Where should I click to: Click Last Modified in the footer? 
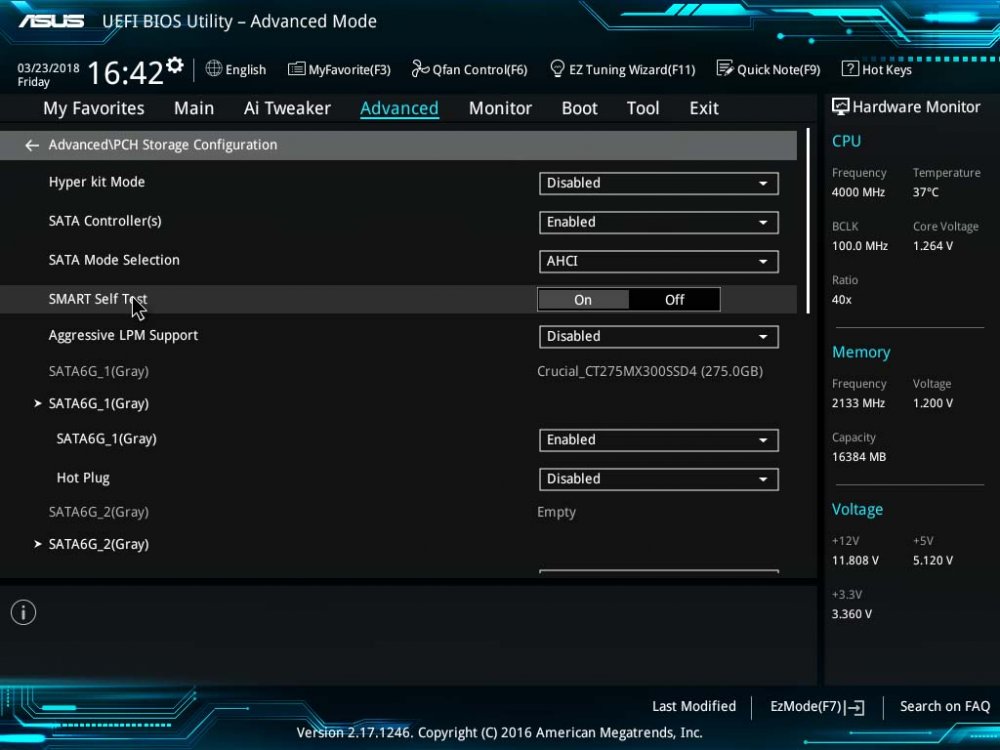[694, 707]
